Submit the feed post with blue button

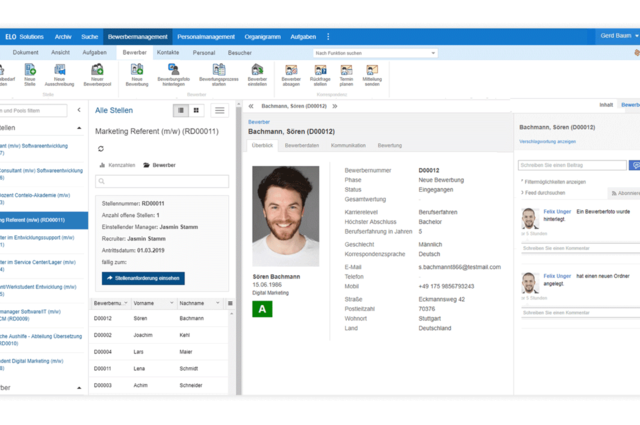635,165
